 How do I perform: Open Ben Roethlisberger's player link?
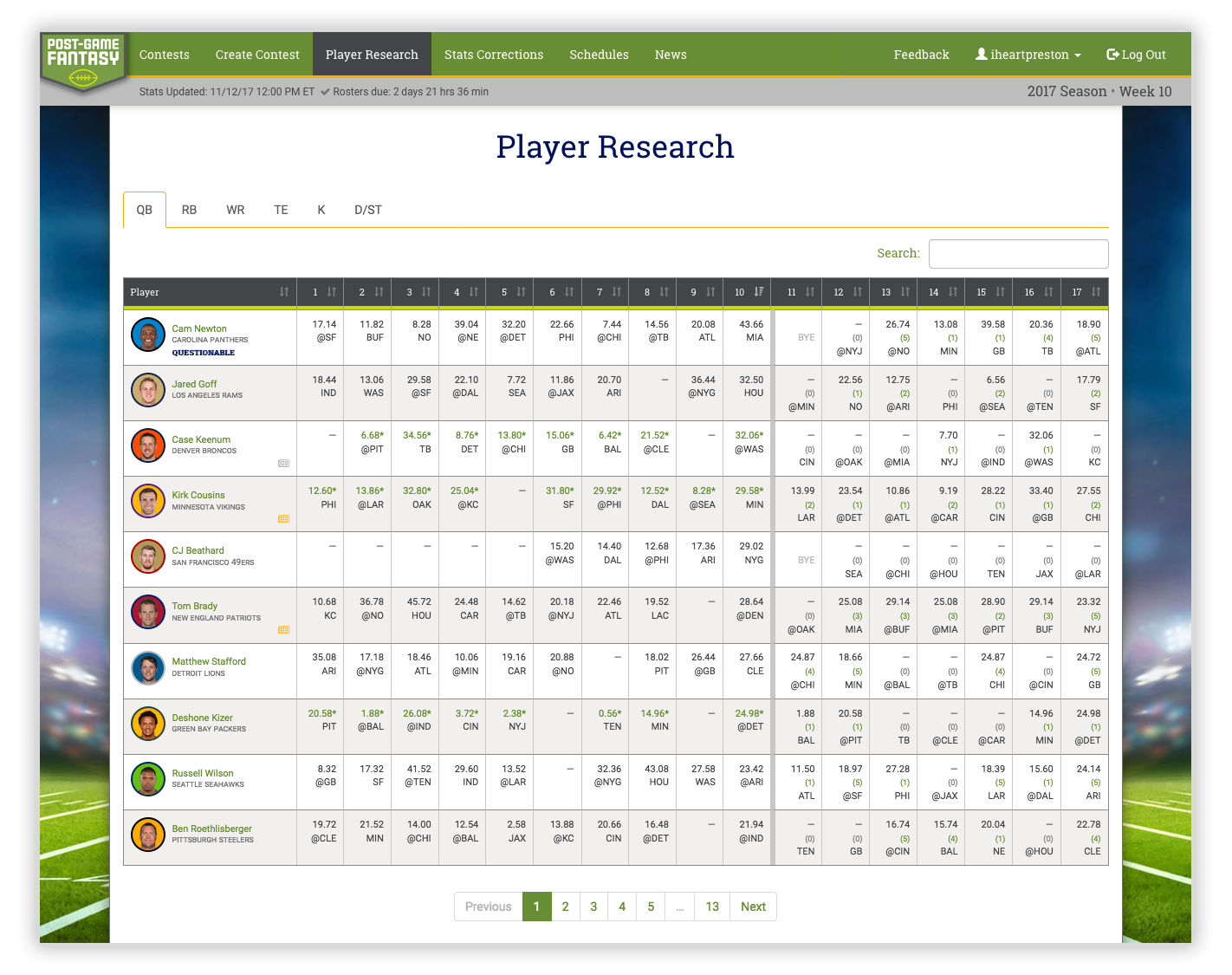click(x=211, y=829)
